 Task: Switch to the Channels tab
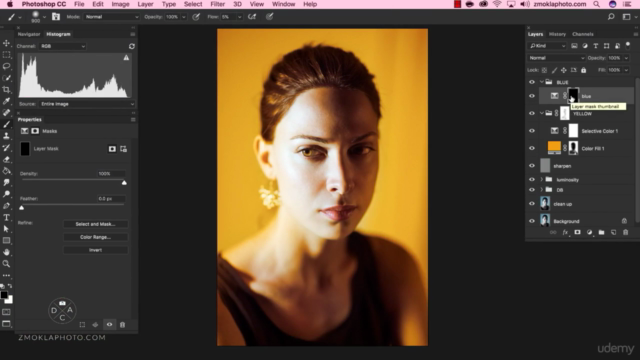582,34
